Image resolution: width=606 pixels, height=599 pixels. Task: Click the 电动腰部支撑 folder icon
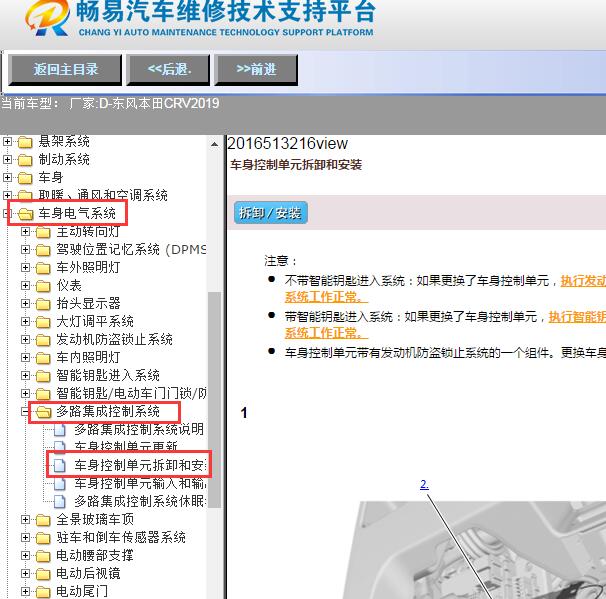pos(43,556)
